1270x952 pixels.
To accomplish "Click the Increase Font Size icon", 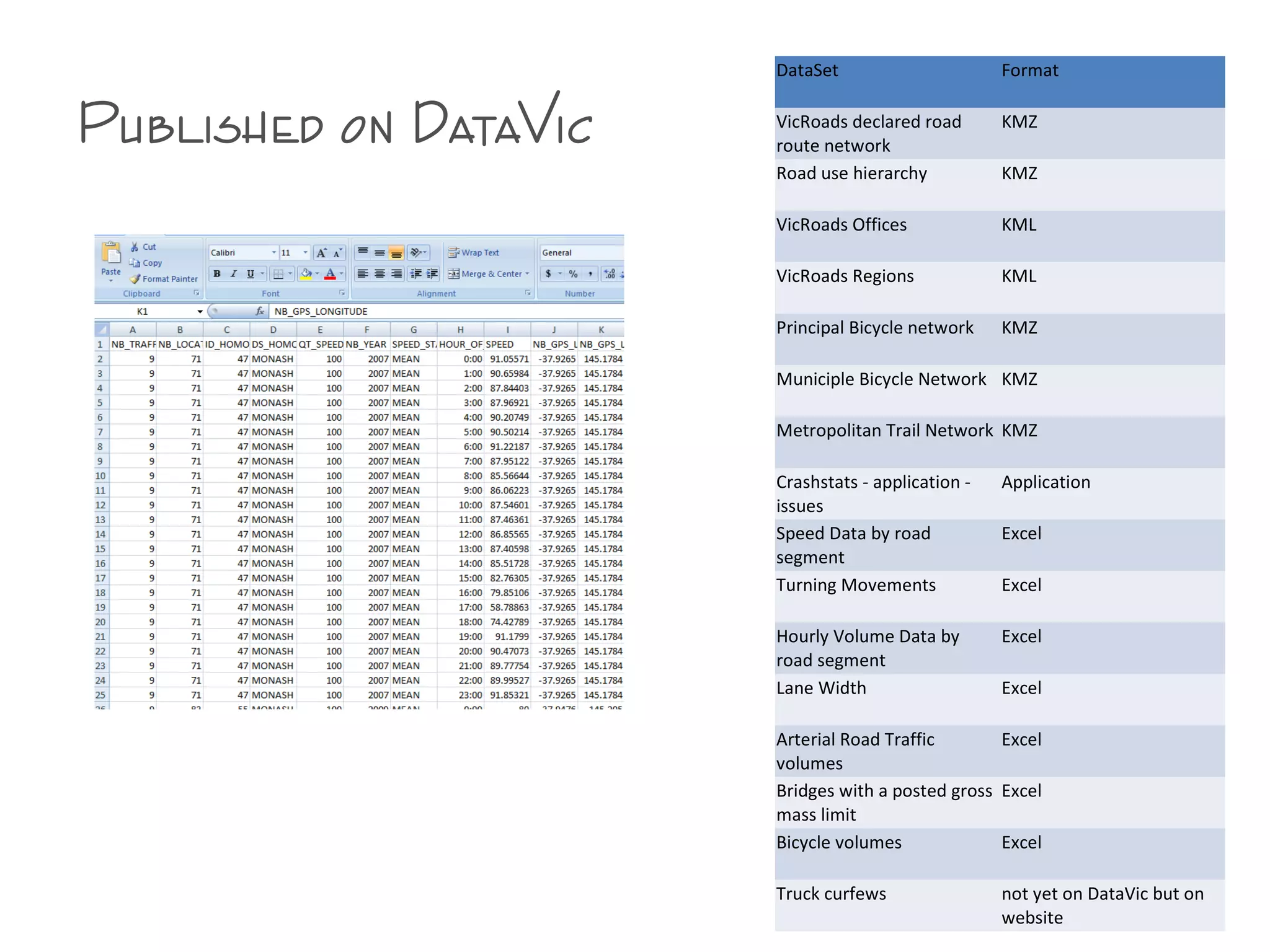I will [x=321, y=253].
